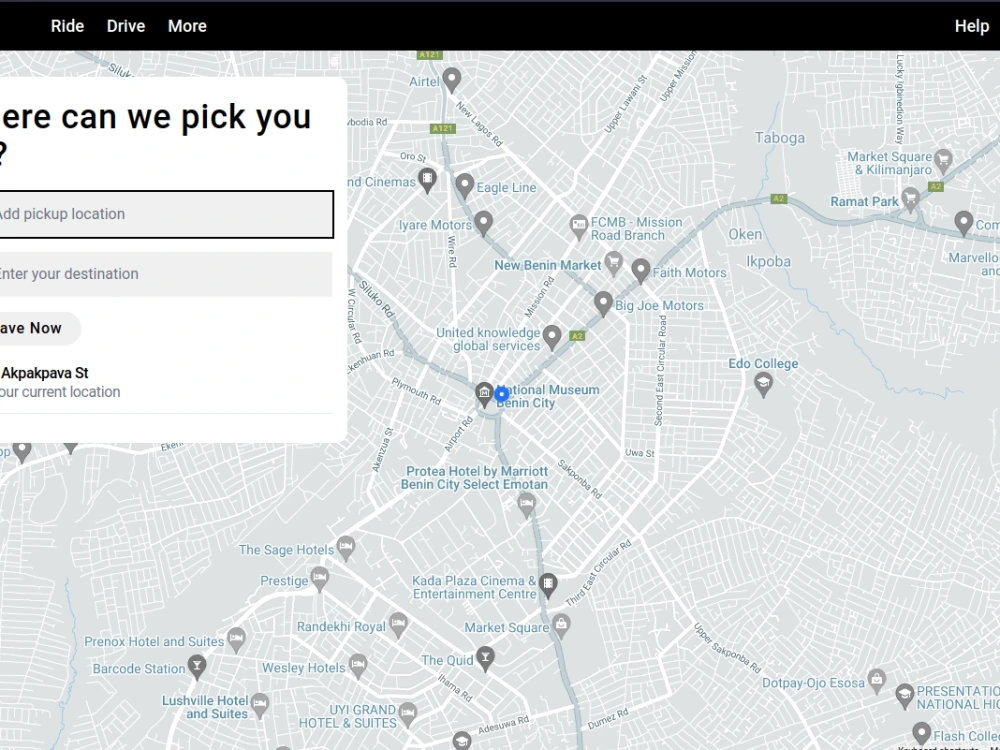
Task: Click the Wesley Hotels bed icon
Action: pos(358,666)
